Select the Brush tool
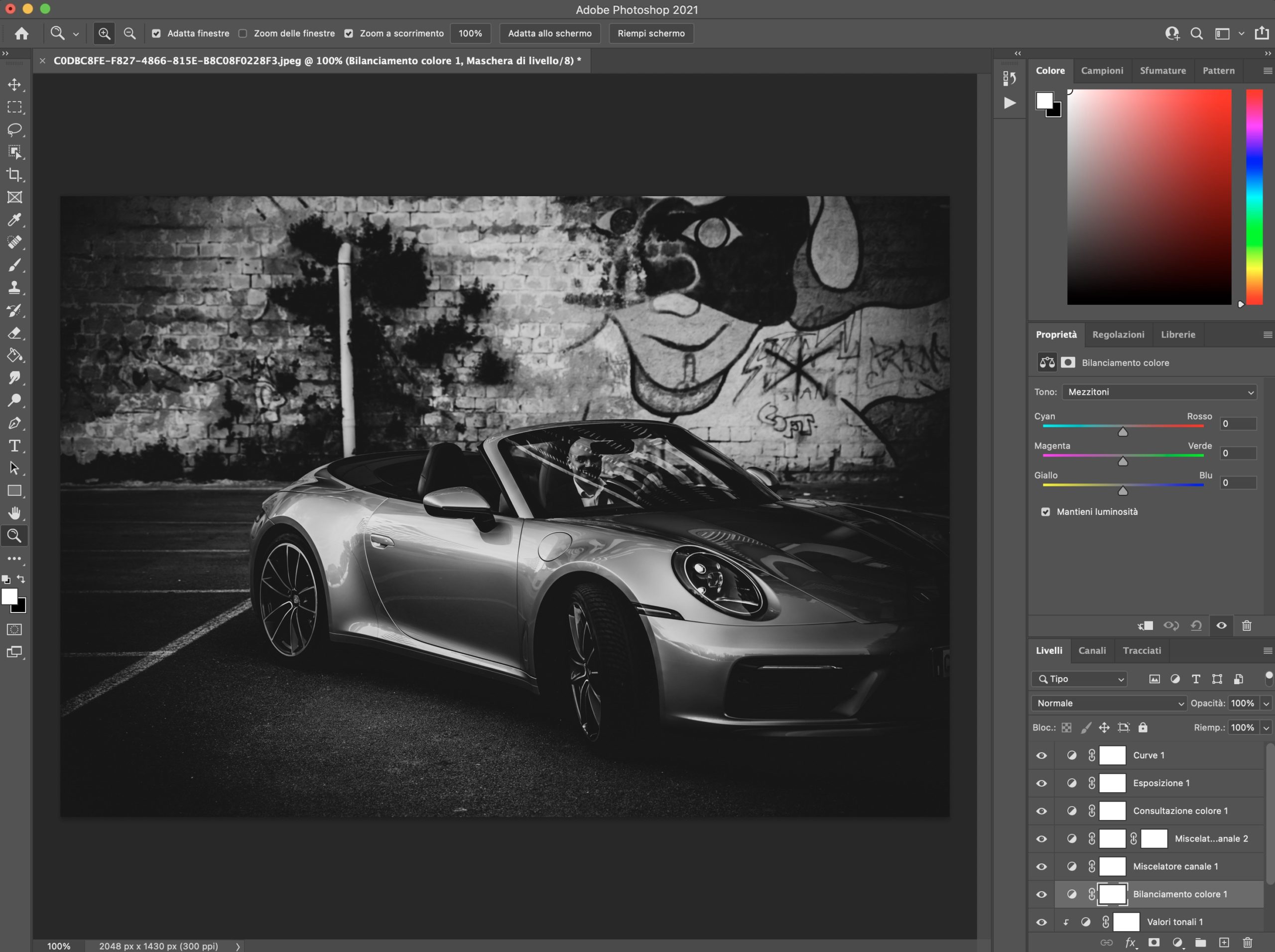This screenshot has height=952, width=1275. 14,264
